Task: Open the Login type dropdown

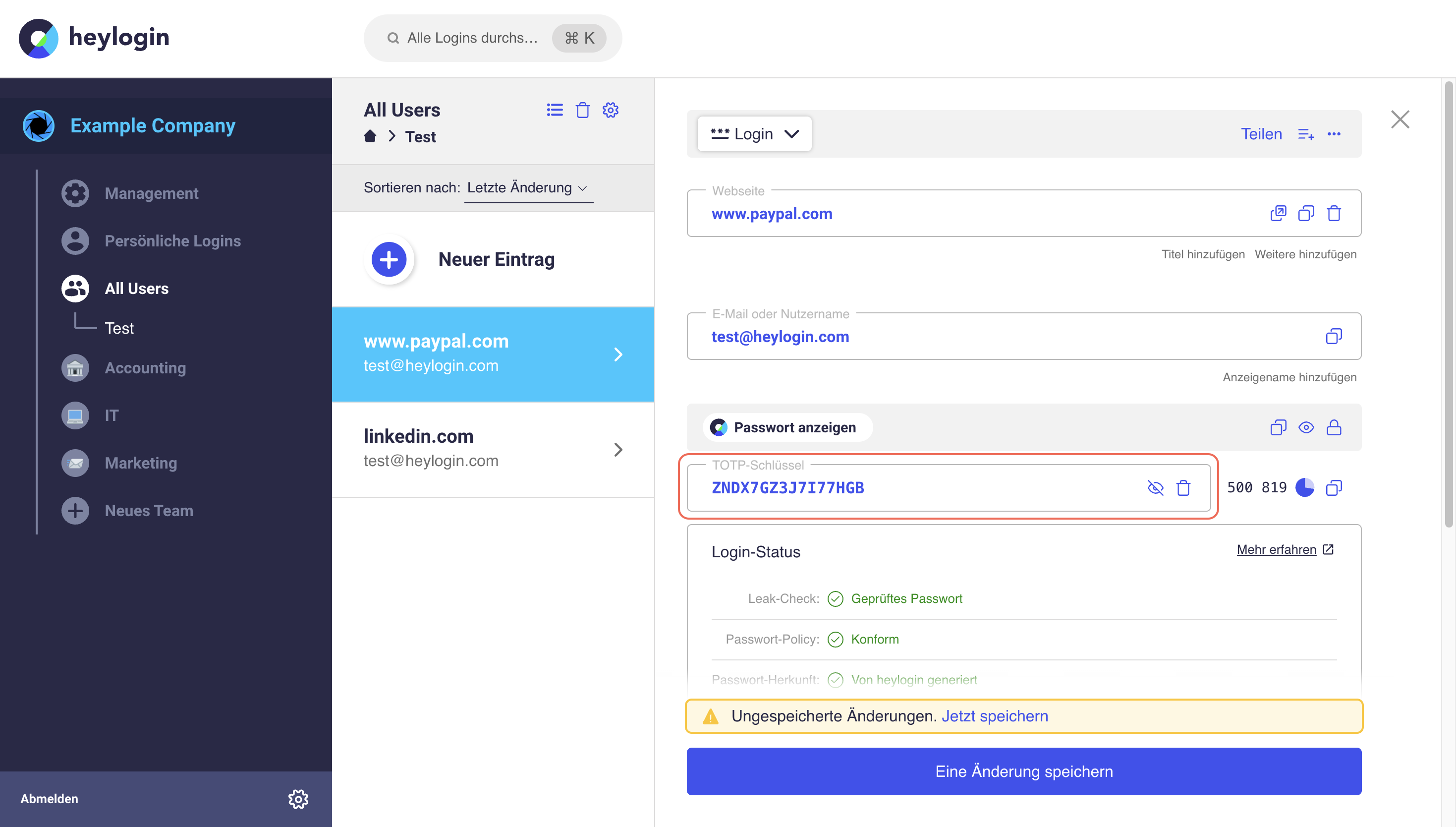Action: pyautogui.click(x=754, y=134)
